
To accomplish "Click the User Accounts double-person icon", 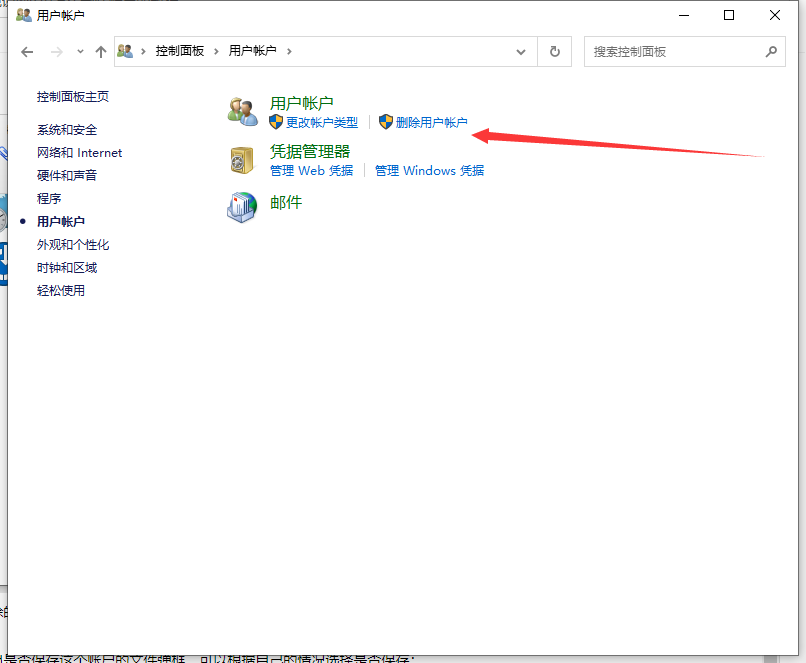I will point(242,110).
